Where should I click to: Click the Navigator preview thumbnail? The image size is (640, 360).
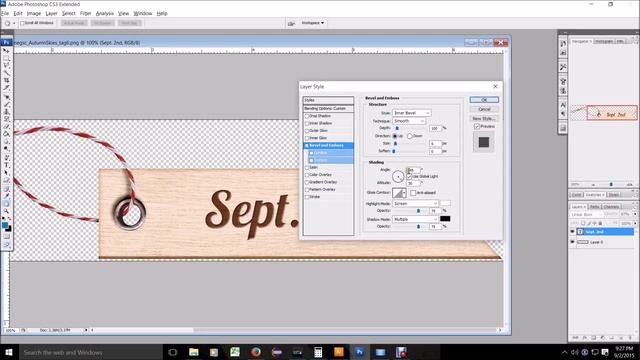[x=603, y=113]
